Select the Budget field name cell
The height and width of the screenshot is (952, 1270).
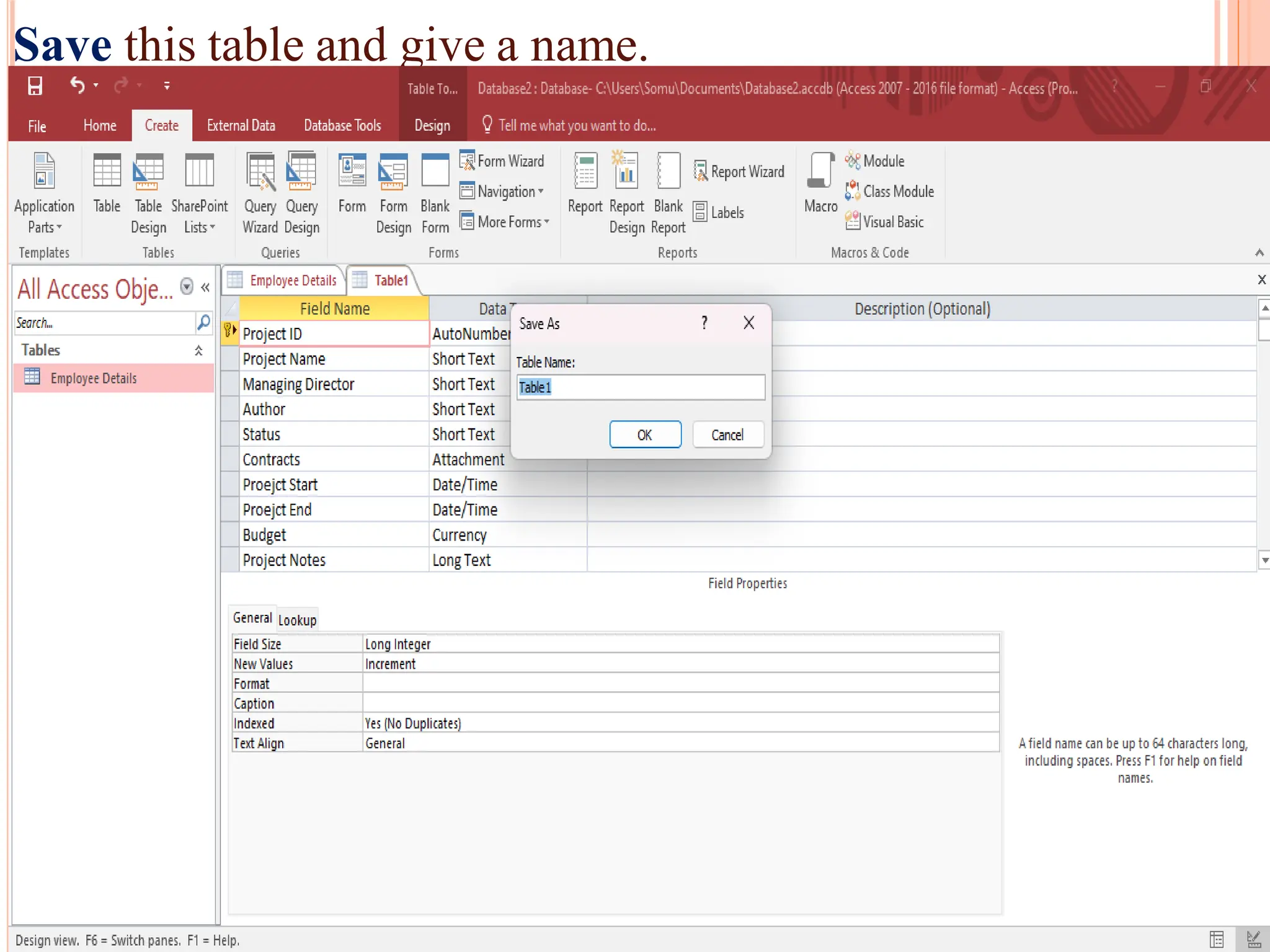coord(334,535)
